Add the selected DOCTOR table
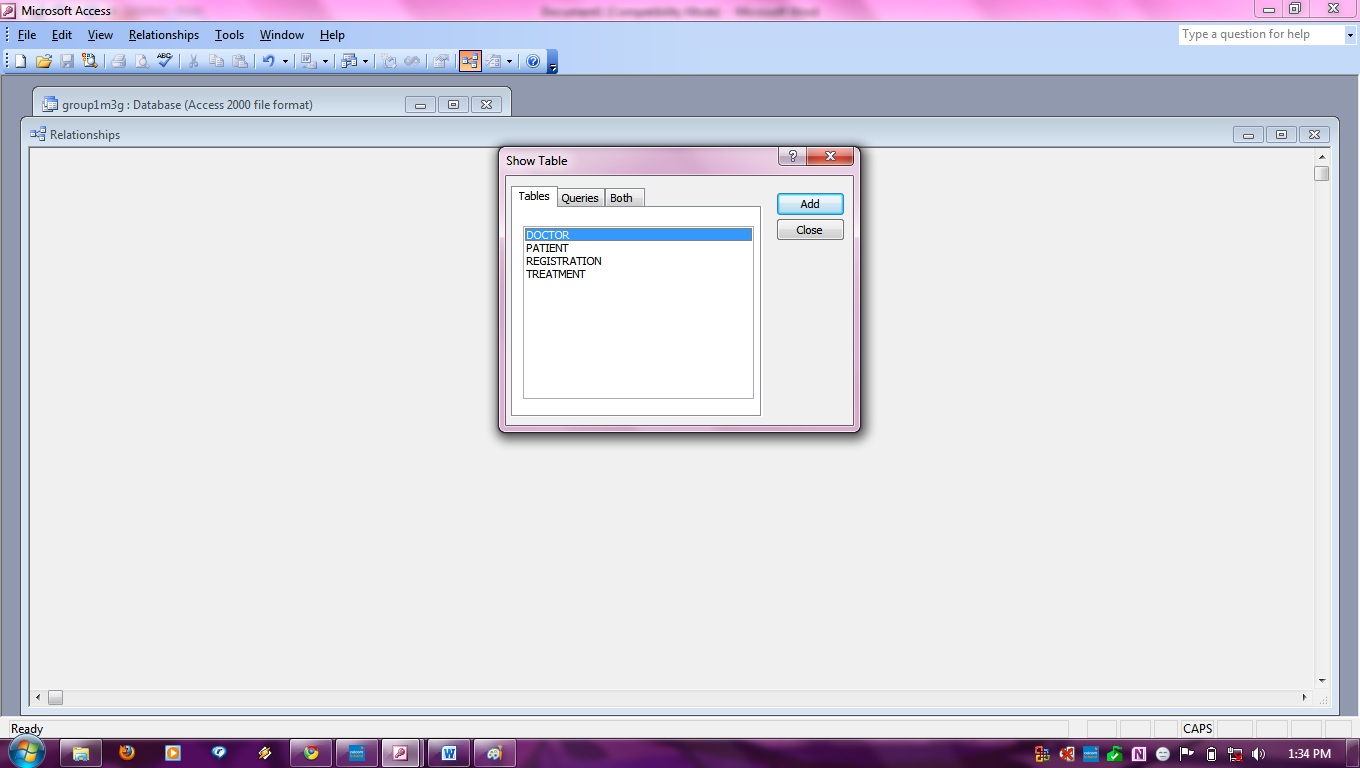 809,203
